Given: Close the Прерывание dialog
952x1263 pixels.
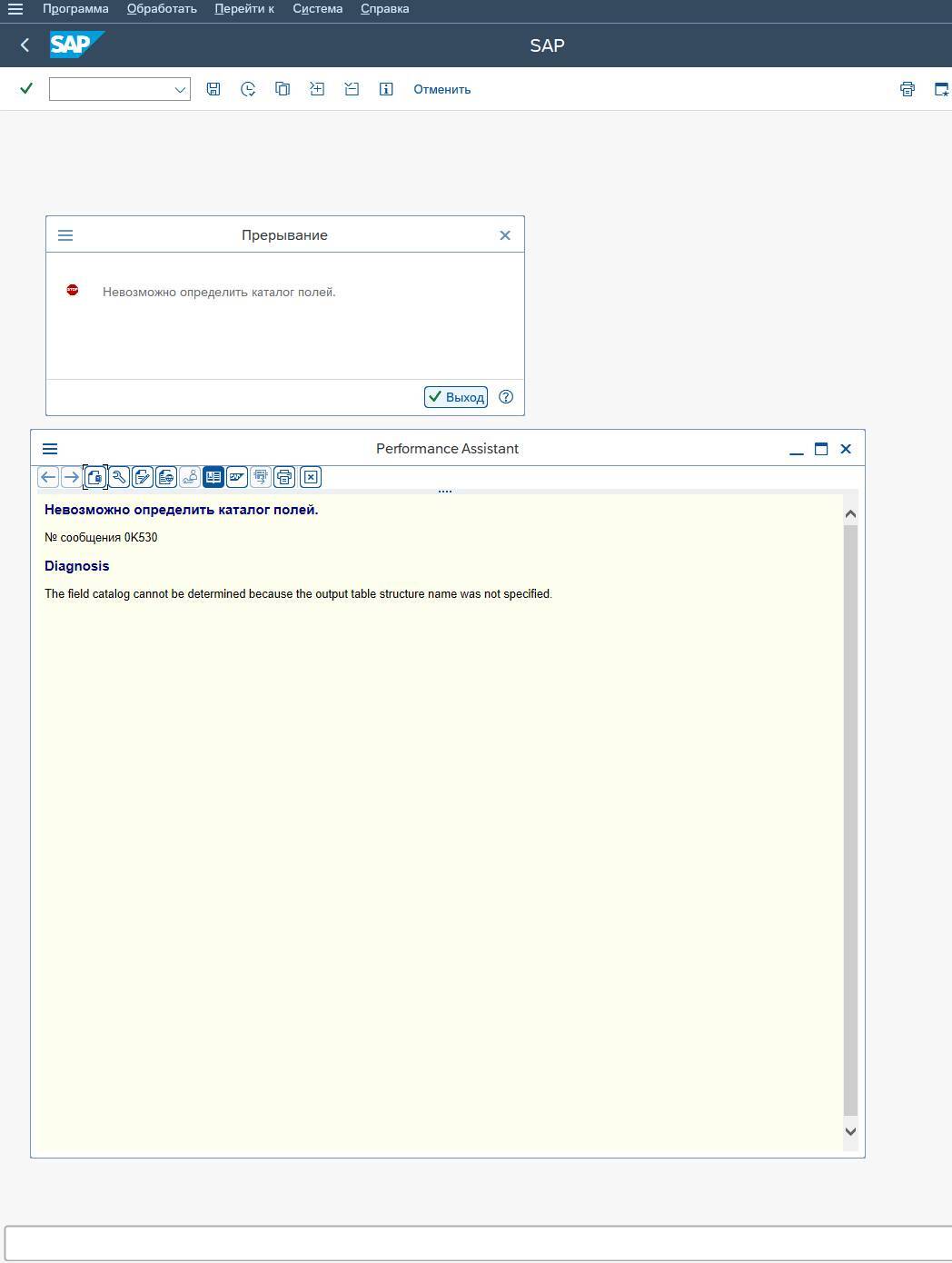Looking at the screenshot, I should 505,235.
